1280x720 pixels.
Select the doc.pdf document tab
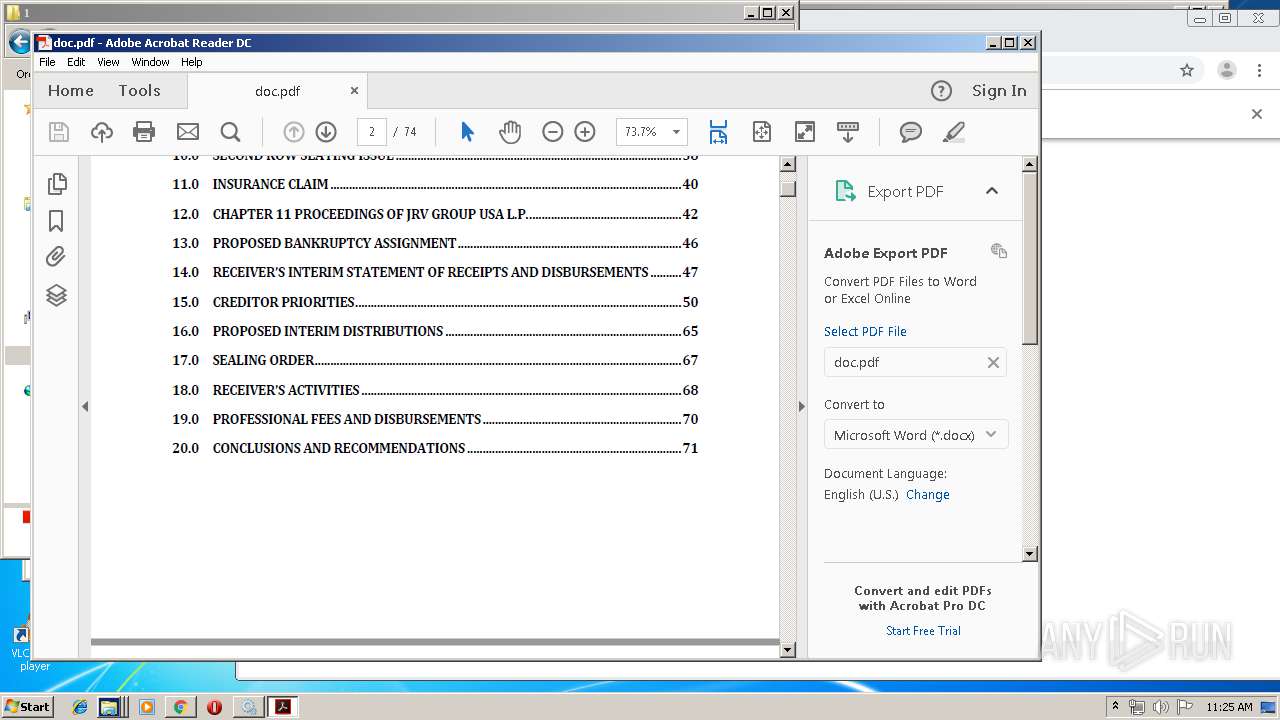(277, 91)
